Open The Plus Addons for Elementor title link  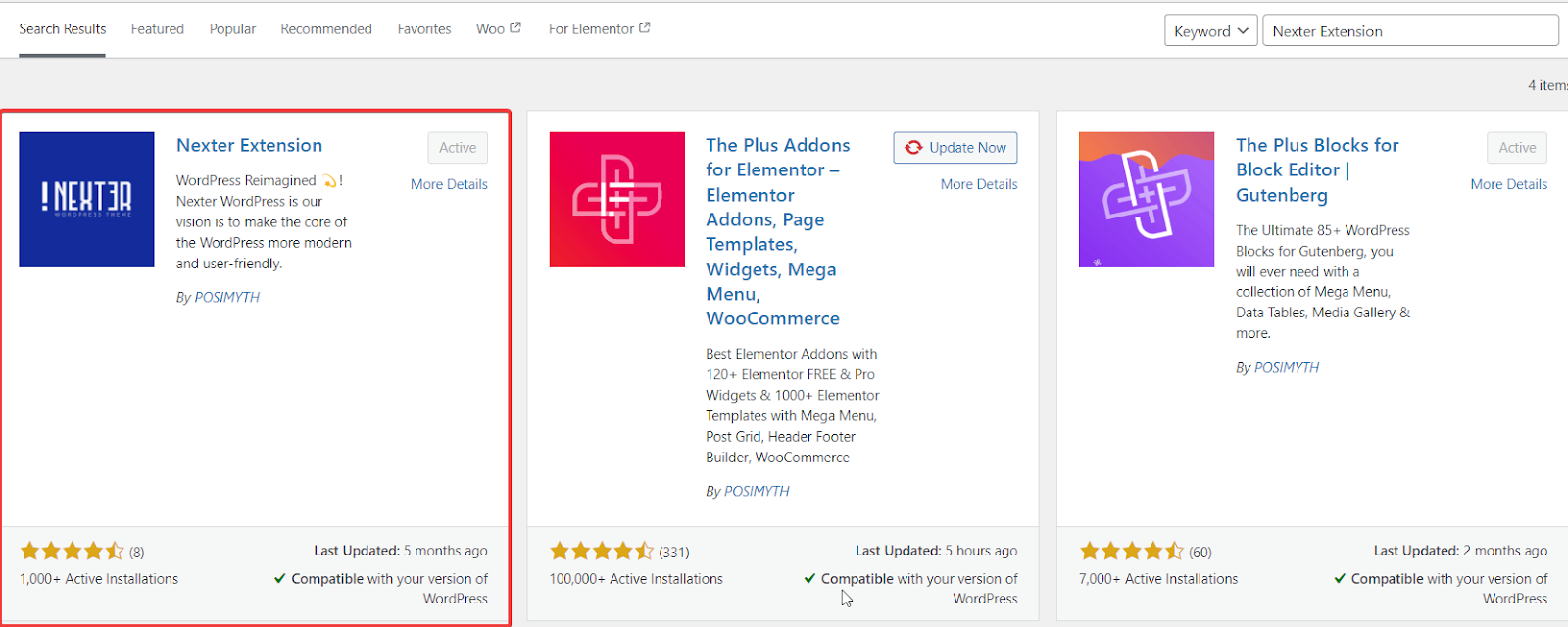tap(778, 232)
